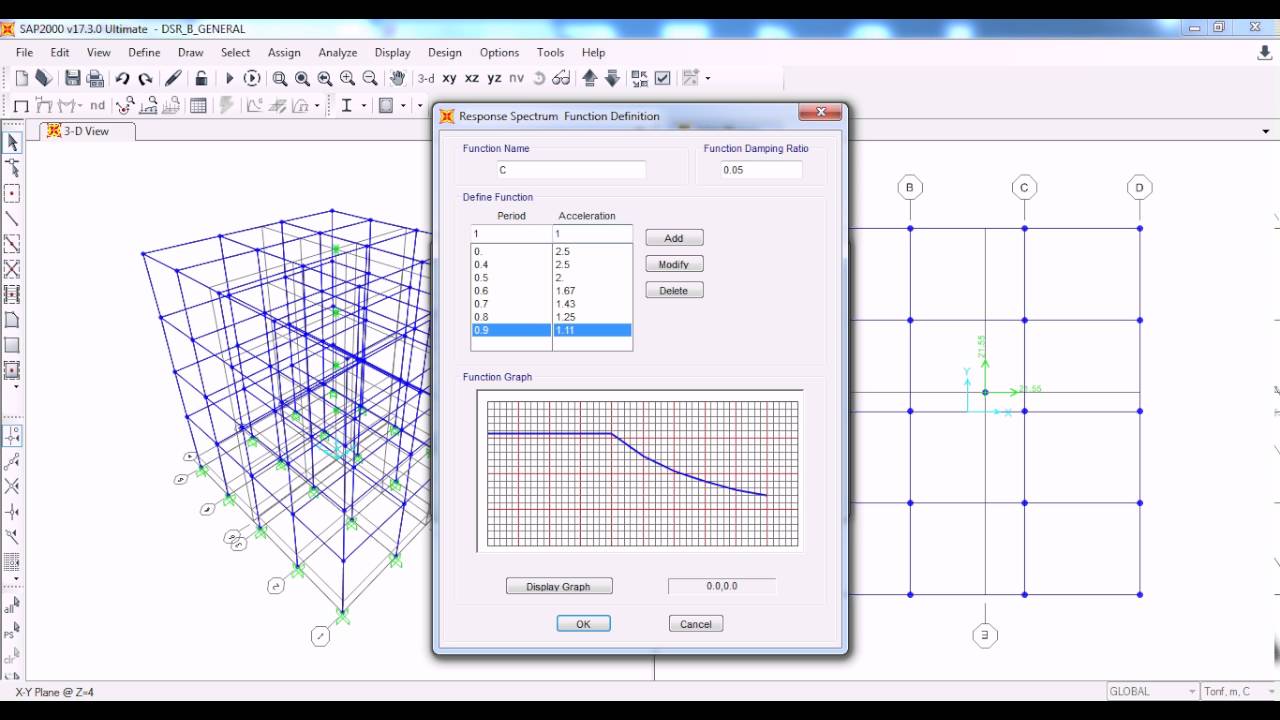Click the Zoom Out magnifier icon
The height and width of the screenshot is (720, 1280).
tap(369, 78)
